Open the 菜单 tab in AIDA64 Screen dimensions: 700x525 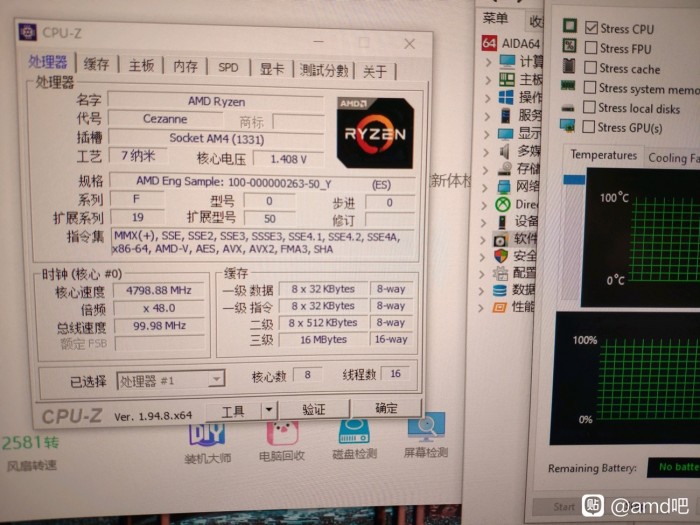pos(495,18)
